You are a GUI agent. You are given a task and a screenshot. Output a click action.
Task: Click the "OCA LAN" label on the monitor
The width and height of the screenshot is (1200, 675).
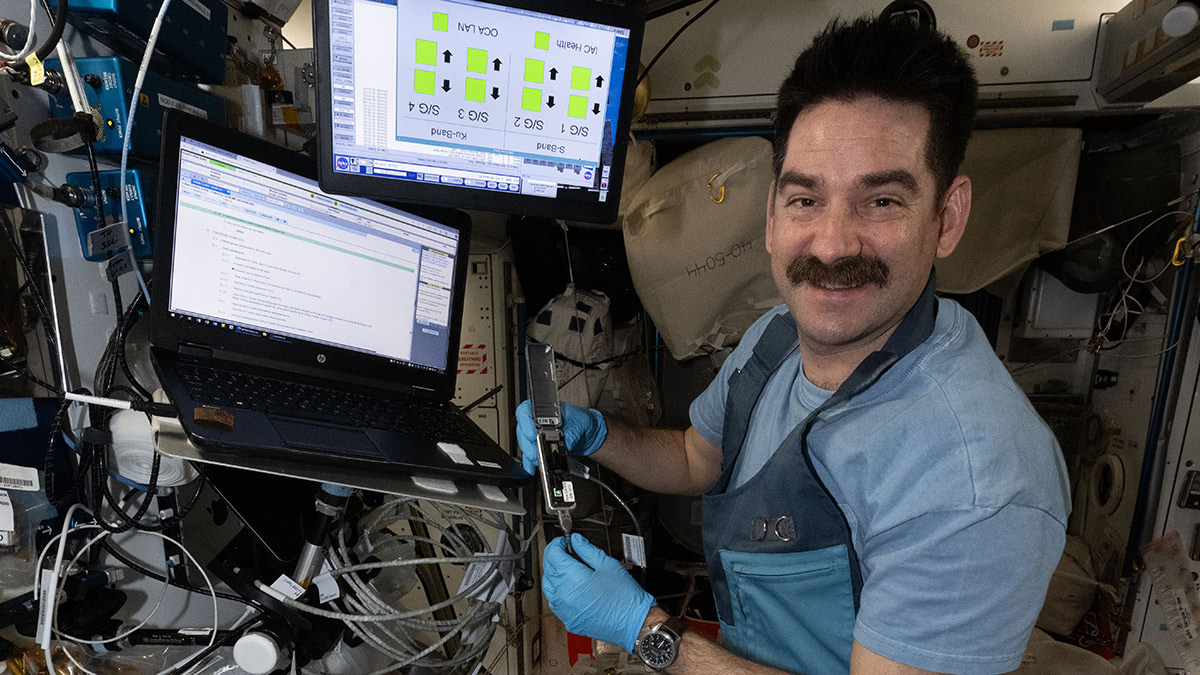tap(478, 30)
